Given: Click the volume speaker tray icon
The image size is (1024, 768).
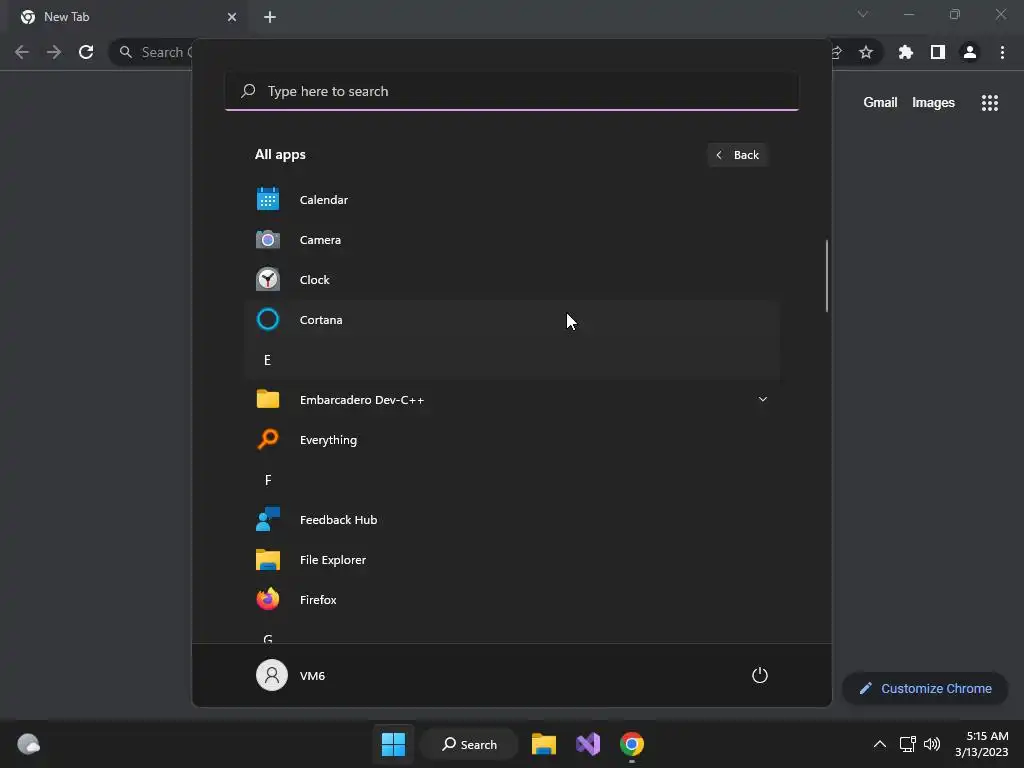Looking at the screenshot, I should [x=932, y=744].
